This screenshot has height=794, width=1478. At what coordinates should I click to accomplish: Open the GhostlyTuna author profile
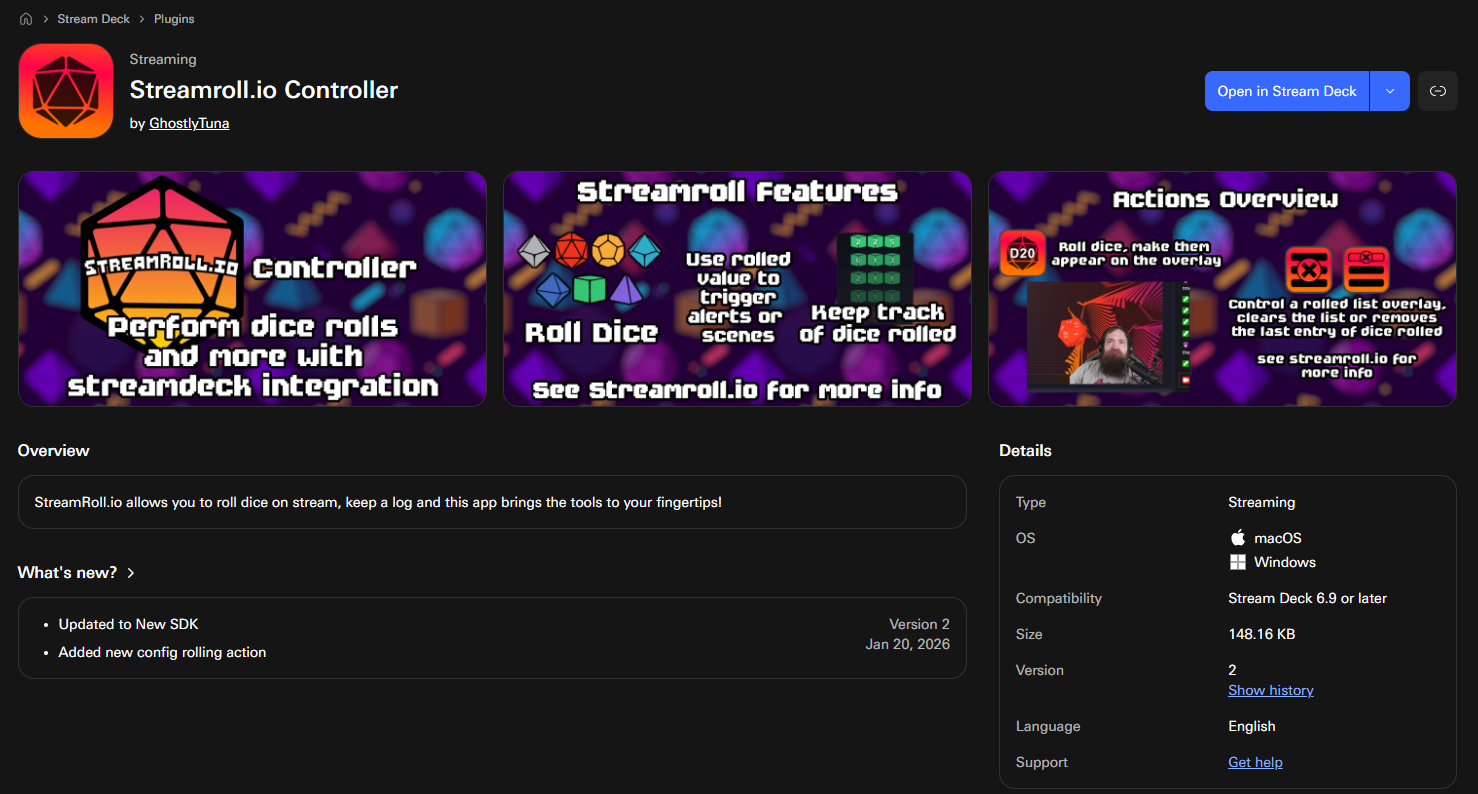coord(189,123)
